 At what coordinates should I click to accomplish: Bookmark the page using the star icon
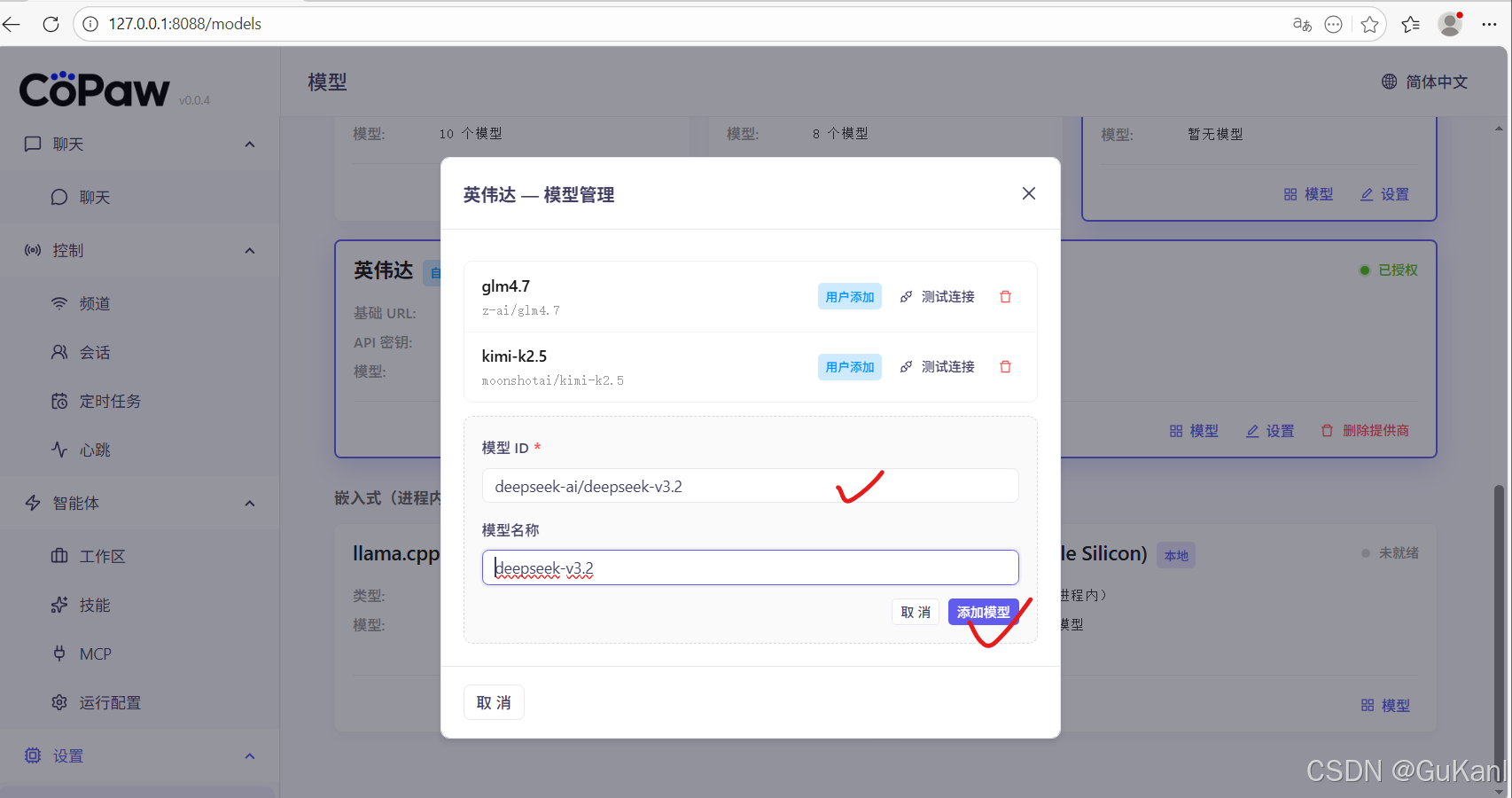(x=1370, y=24)
